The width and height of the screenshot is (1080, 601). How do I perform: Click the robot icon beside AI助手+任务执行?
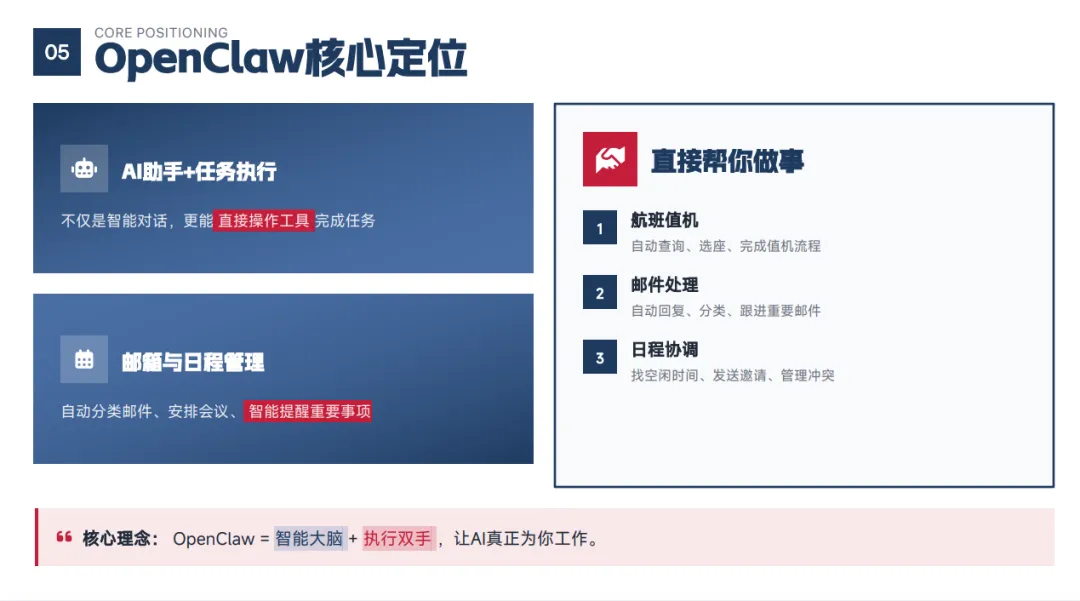(84, 169)
